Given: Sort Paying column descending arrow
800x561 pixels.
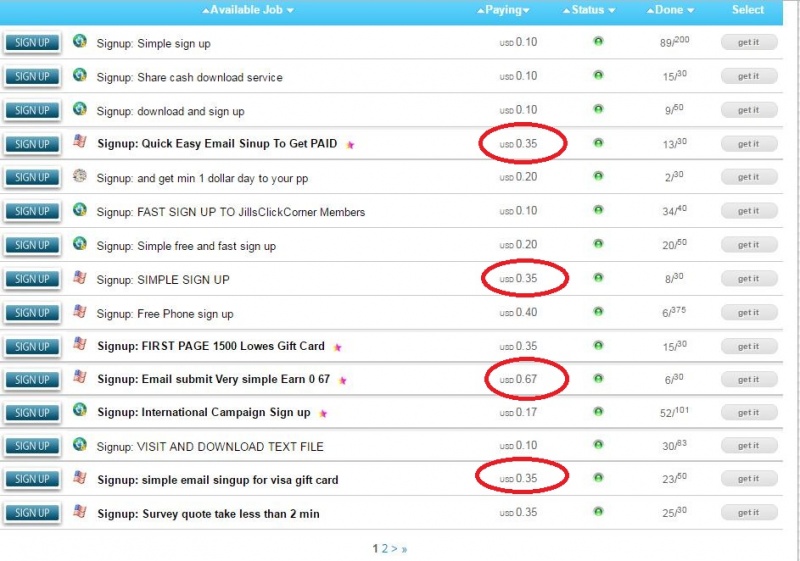Looking at the screenshot, I should (x=526, y=11).
